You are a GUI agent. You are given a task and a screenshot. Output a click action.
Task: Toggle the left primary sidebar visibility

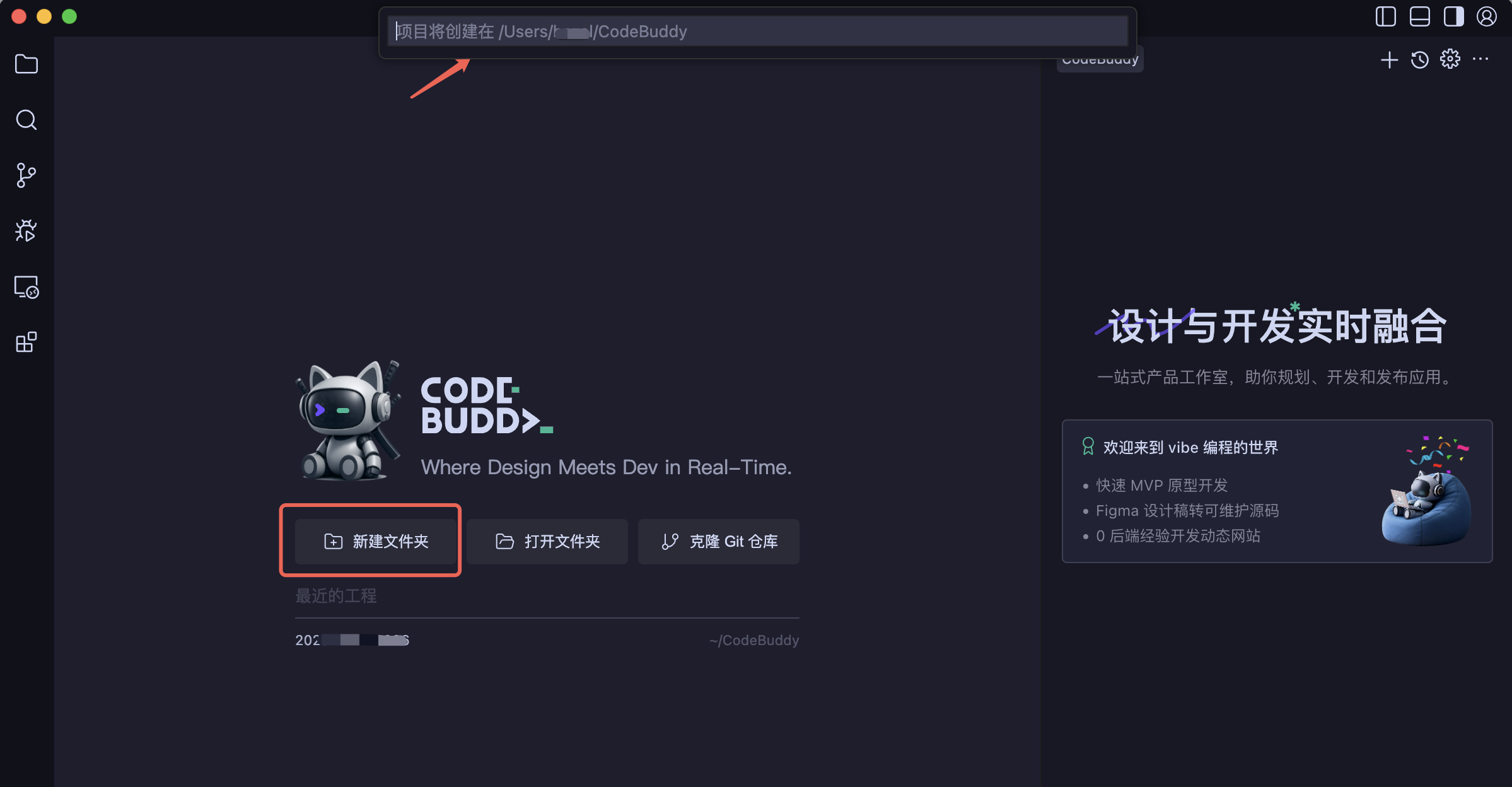point(1385,16)
